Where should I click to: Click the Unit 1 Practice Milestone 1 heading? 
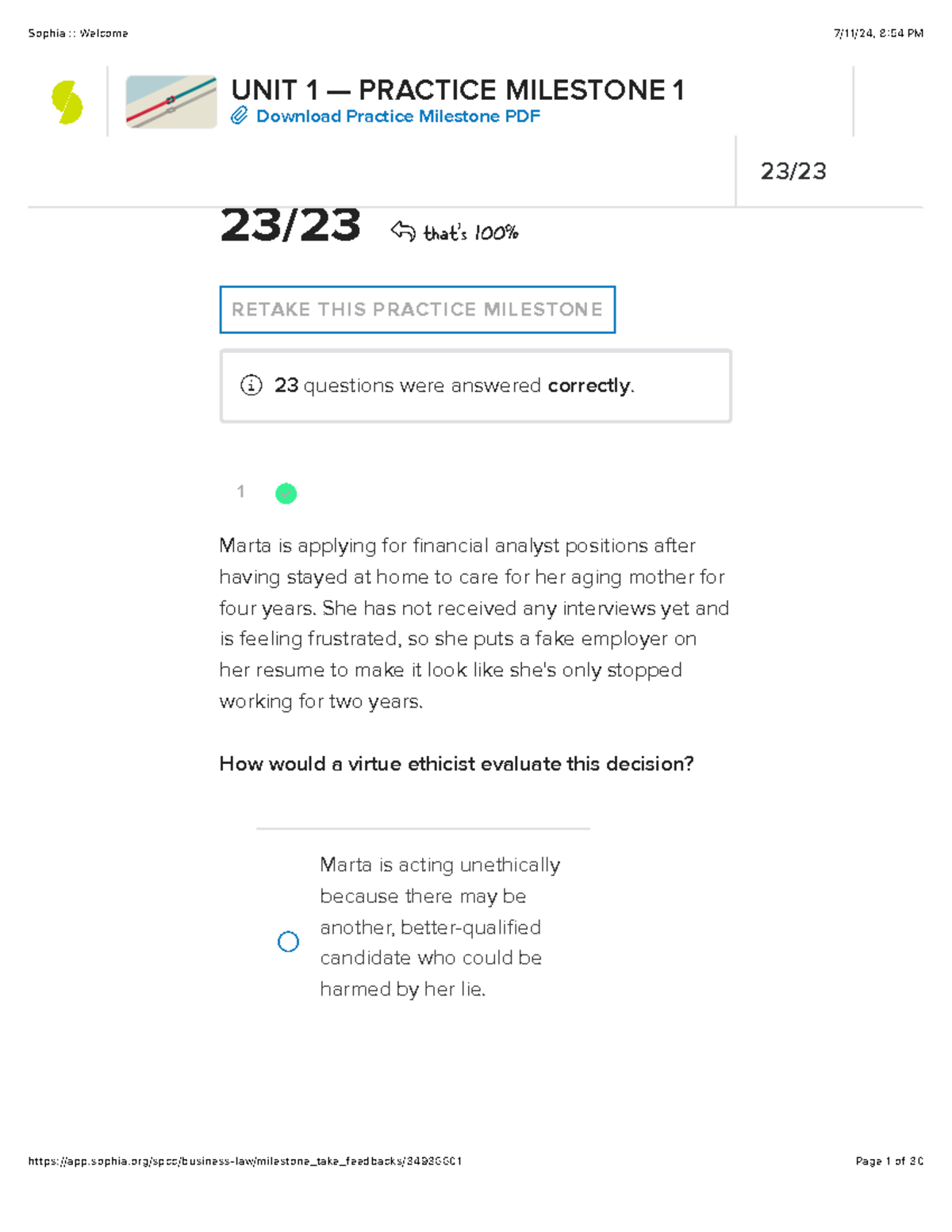(x=457, y=90)
